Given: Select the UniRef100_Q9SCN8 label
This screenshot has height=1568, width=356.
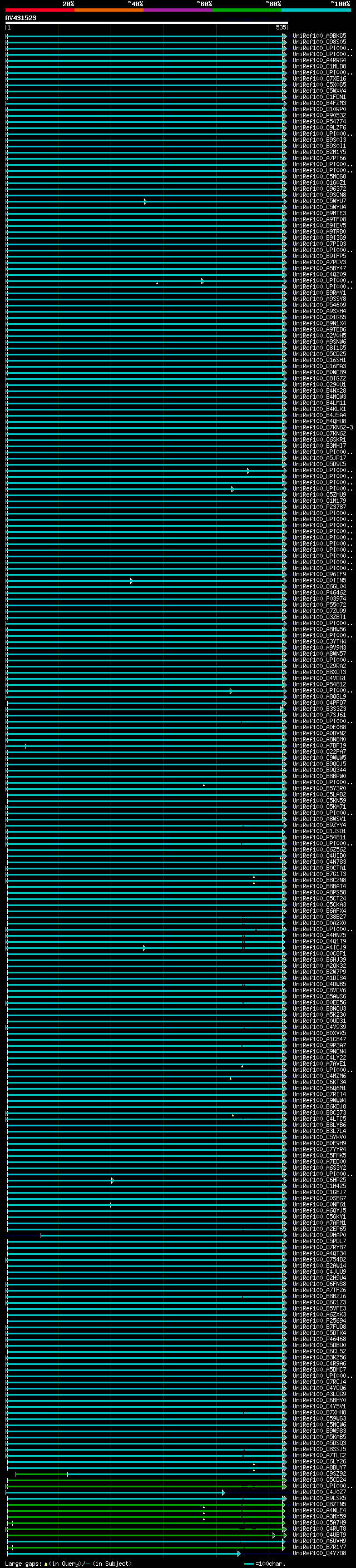Looking at the screenshot, I should [x=319, y=195].
